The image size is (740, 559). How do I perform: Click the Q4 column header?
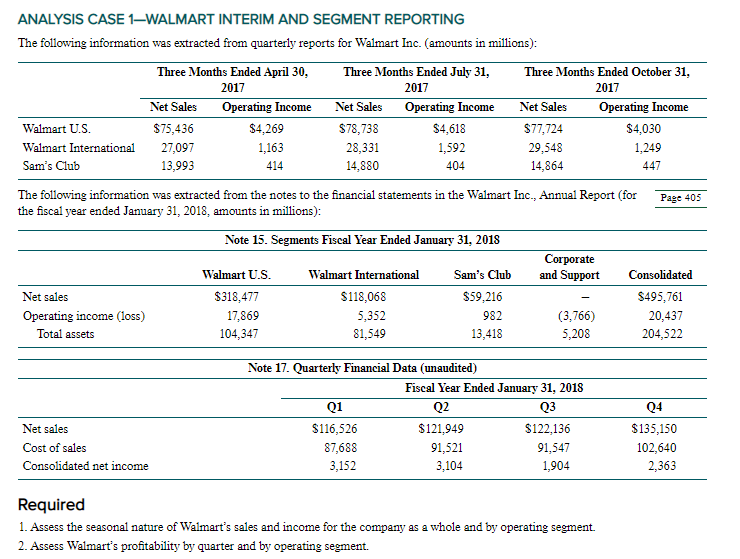pos(654,407)
